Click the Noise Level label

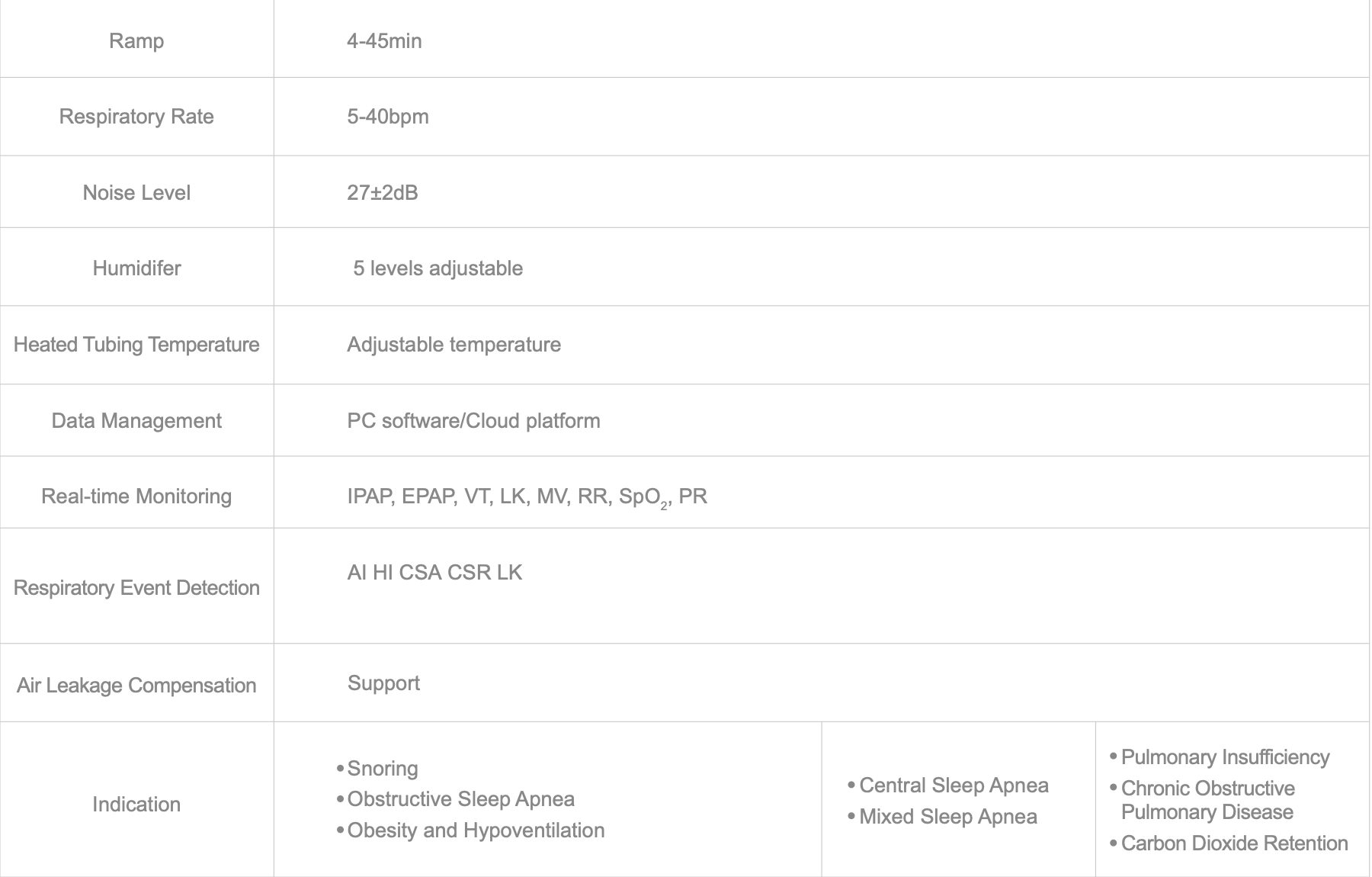(136, 192)
